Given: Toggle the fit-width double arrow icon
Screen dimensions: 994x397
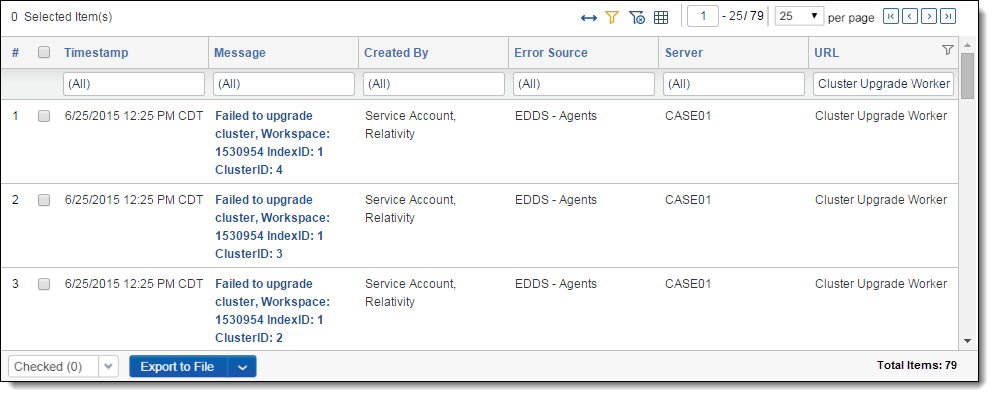Looking at the screenshot, I should click(x=589, y=18).
